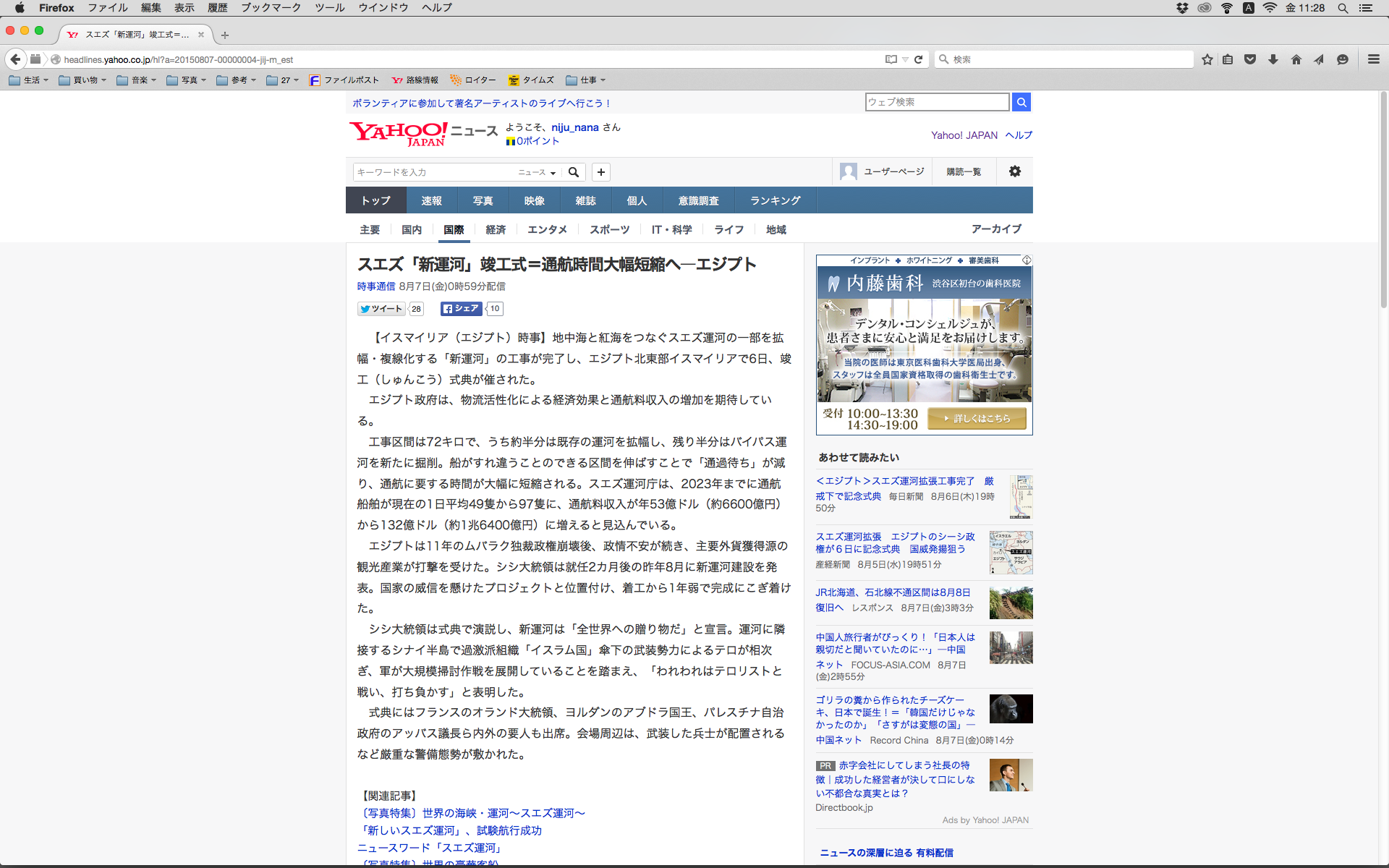Screen dimensions: 1389x868
Task: Click the plus button beside keyword search
Action: [600, 172]
